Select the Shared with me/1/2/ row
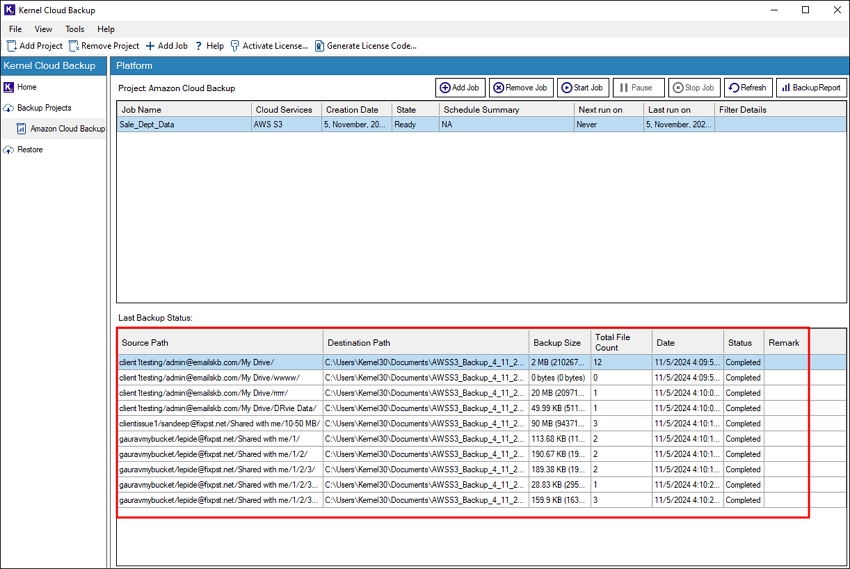The width and height of the screenshot is (850, 569). 481,454
